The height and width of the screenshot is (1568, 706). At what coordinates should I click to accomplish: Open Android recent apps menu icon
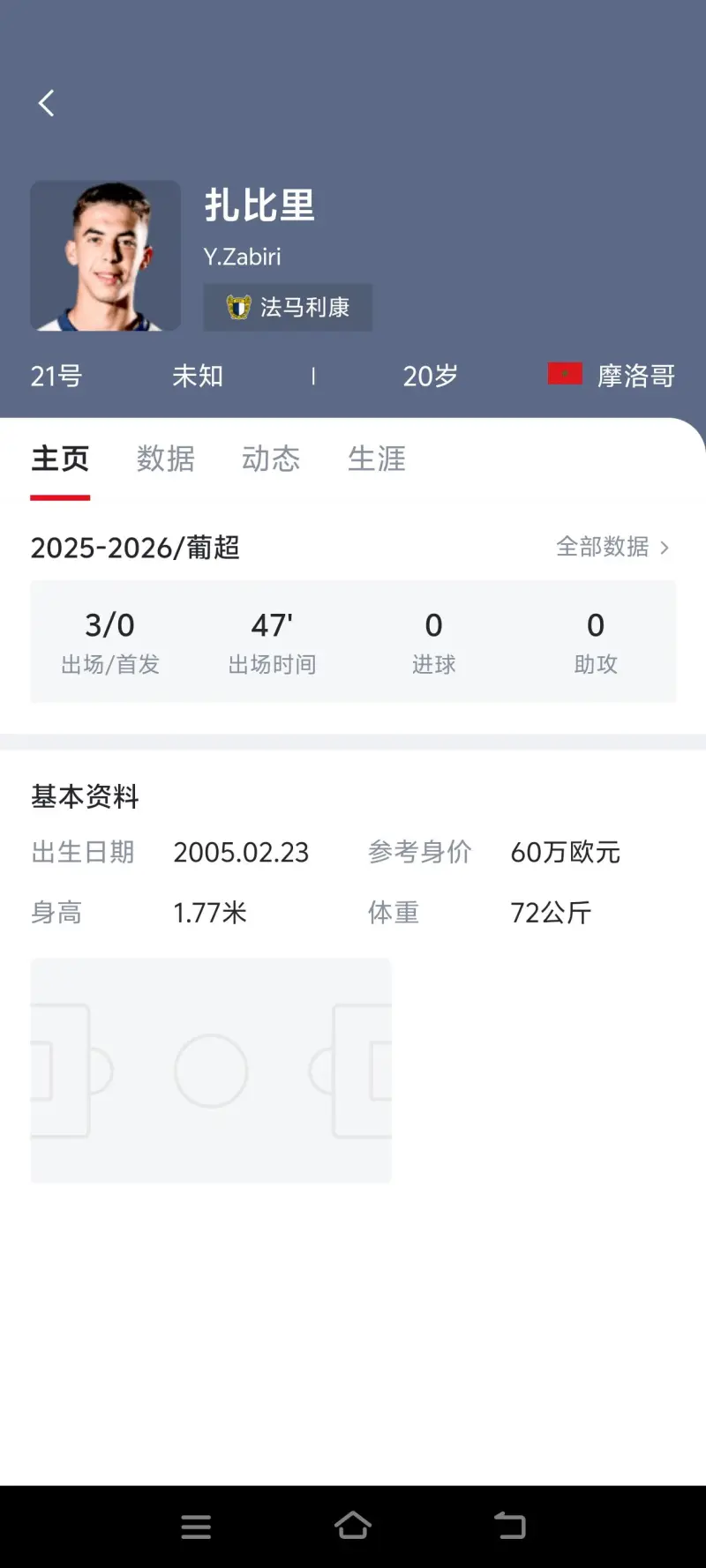pyautogui.click(x=196, y=1527)
